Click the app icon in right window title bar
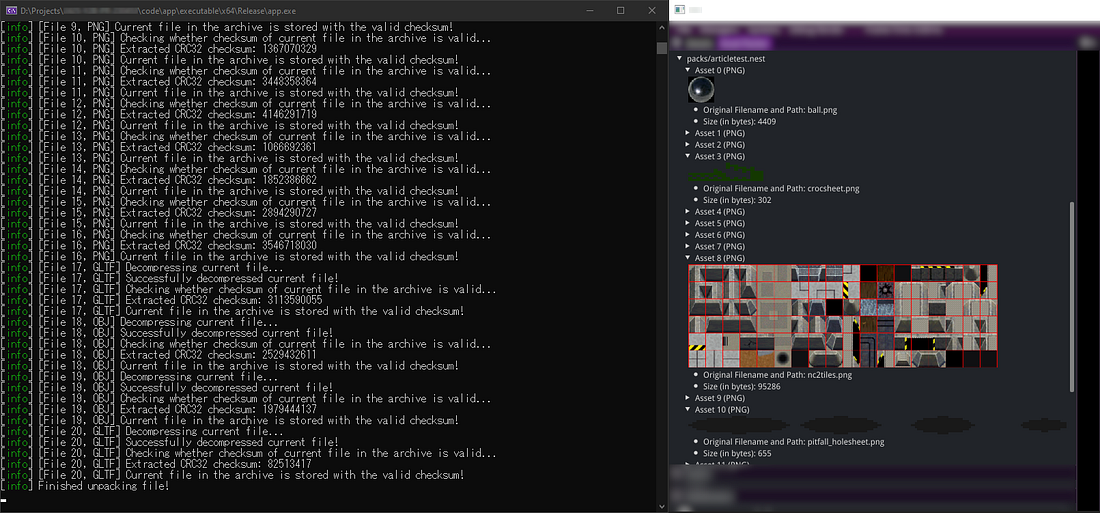The image size is (1100, 513). (680, 10)
